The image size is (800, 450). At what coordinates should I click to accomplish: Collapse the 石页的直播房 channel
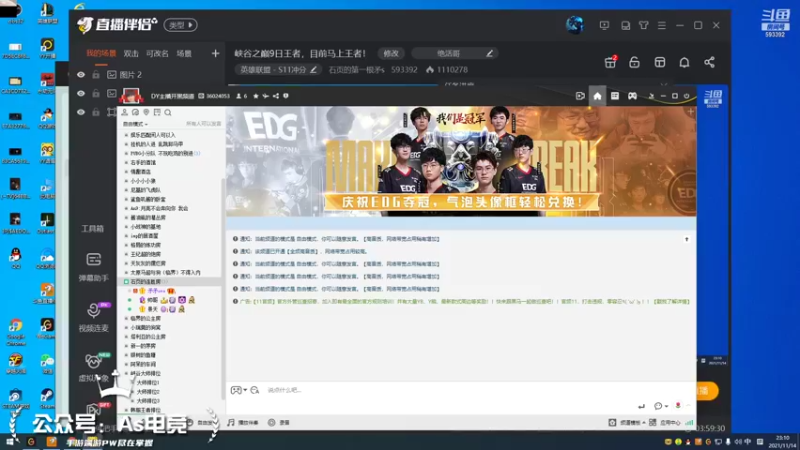click(x=127, y=282)
